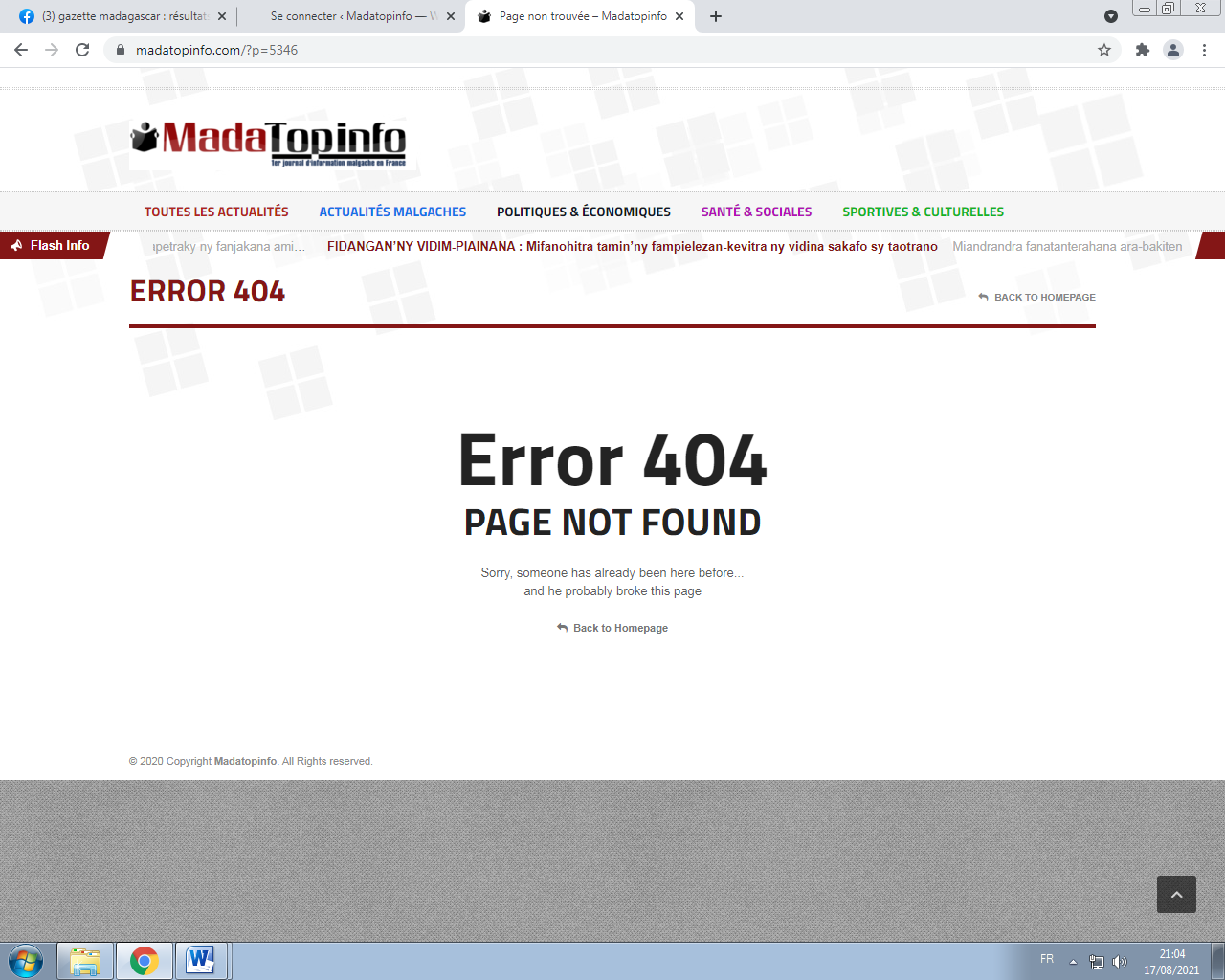Screen dimensions: 1225x980
Task: Close the Se connecter Madatopinfo tab
Action: (x=451, y=16)
